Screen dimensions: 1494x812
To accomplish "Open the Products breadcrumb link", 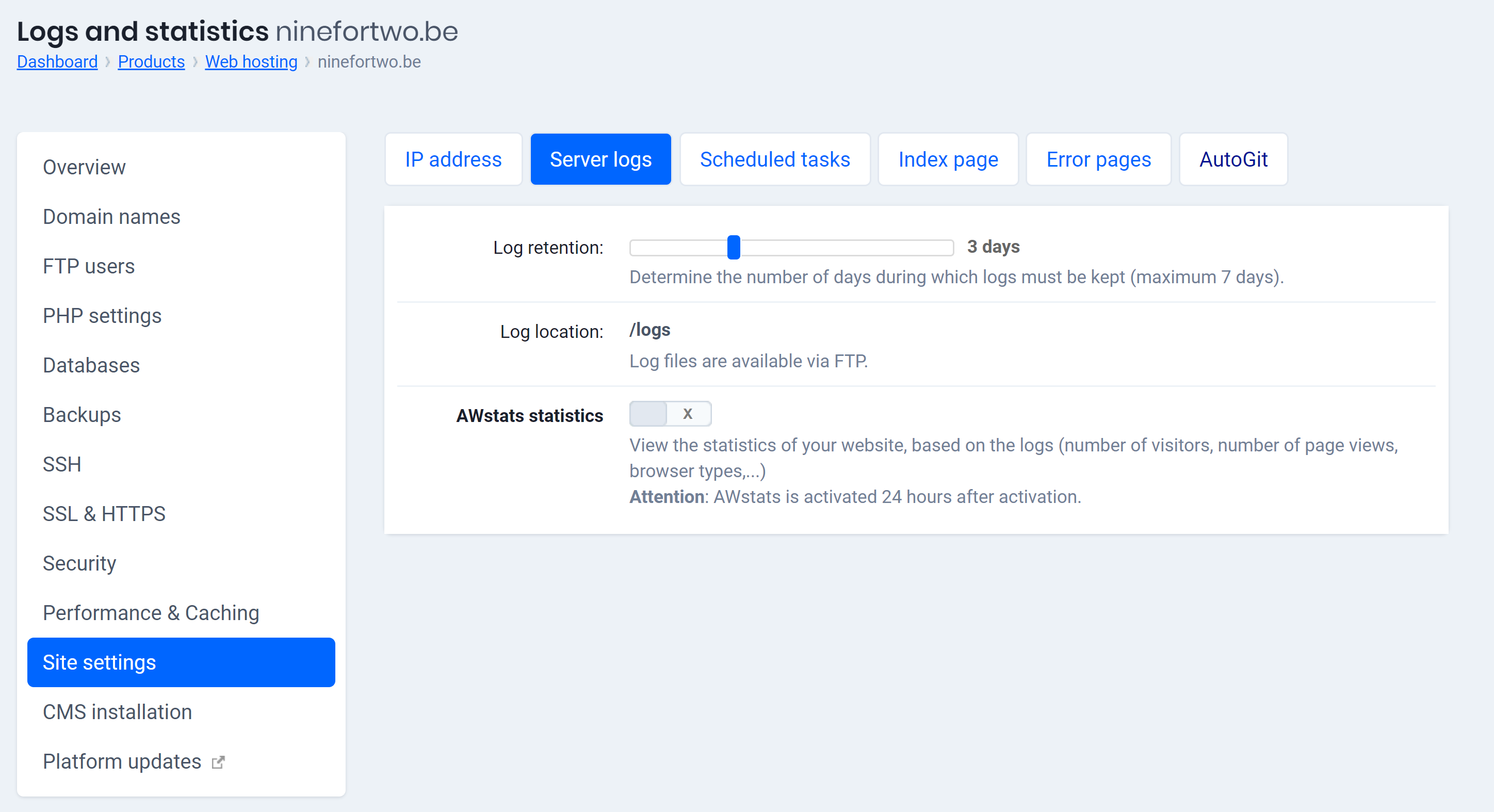I will 151,61.
